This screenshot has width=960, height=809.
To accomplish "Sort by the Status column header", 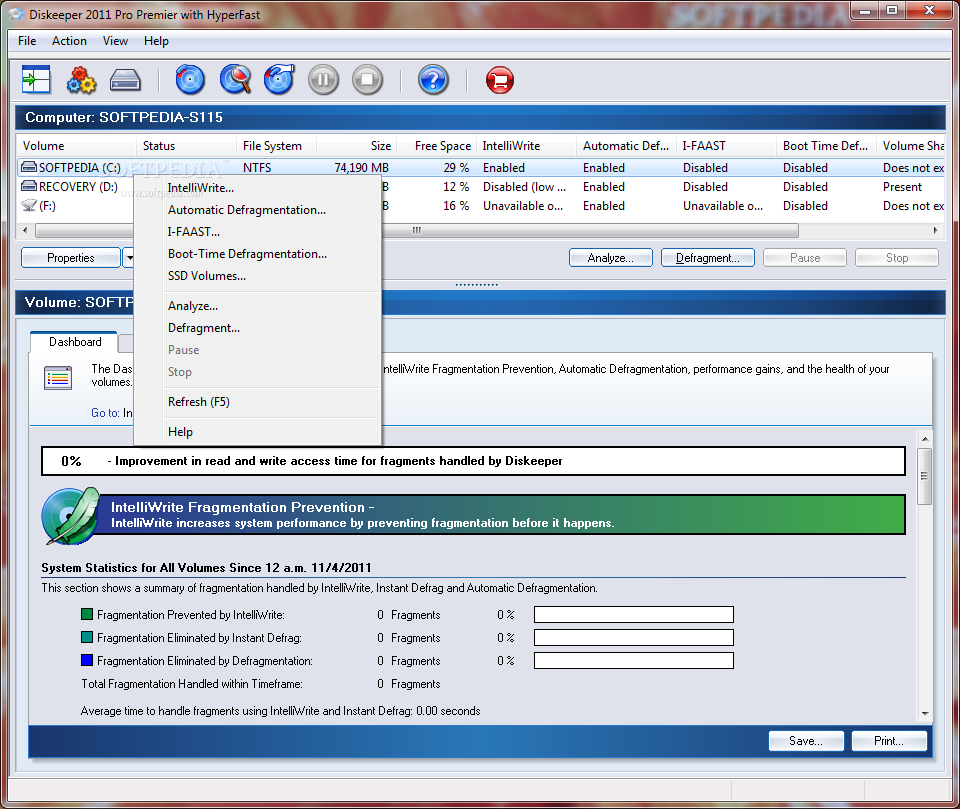I will pos(186,146).
